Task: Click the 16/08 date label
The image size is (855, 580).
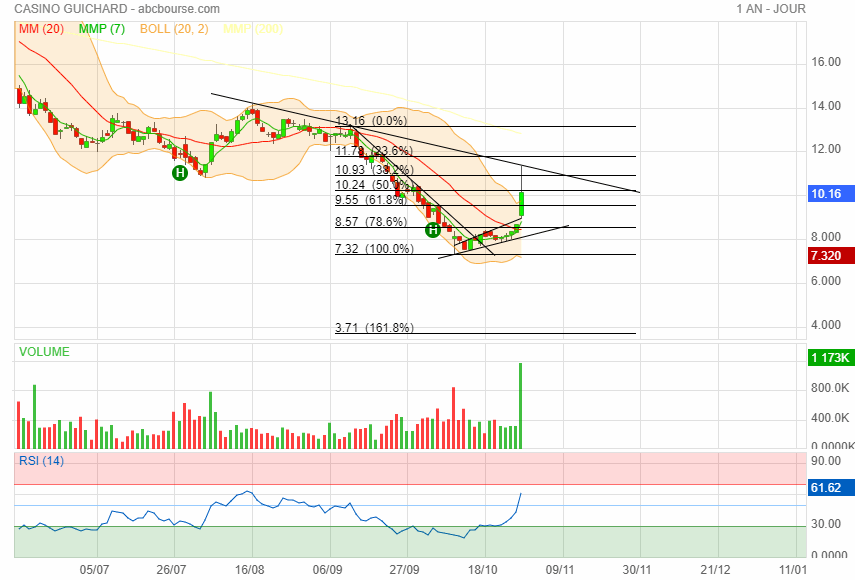Action: 250,570
